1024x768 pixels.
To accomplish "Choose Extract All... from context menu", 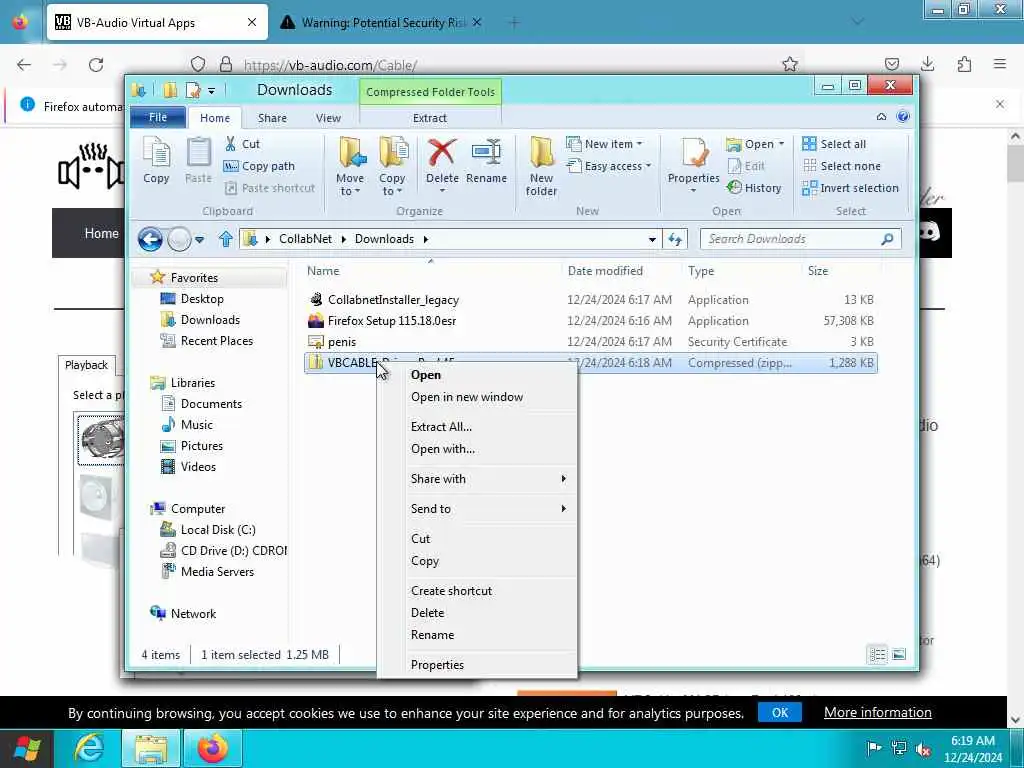I will tap(441, 426).
